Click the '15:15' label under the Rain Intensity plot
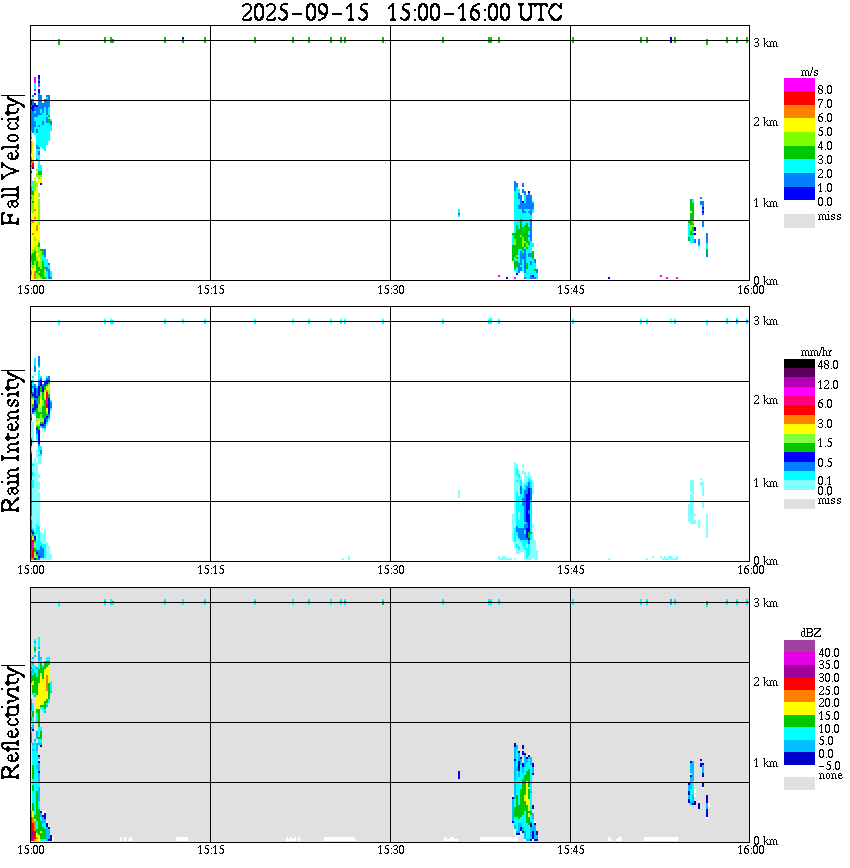Screen dimensions: 850x868 (x=211, y=570)
